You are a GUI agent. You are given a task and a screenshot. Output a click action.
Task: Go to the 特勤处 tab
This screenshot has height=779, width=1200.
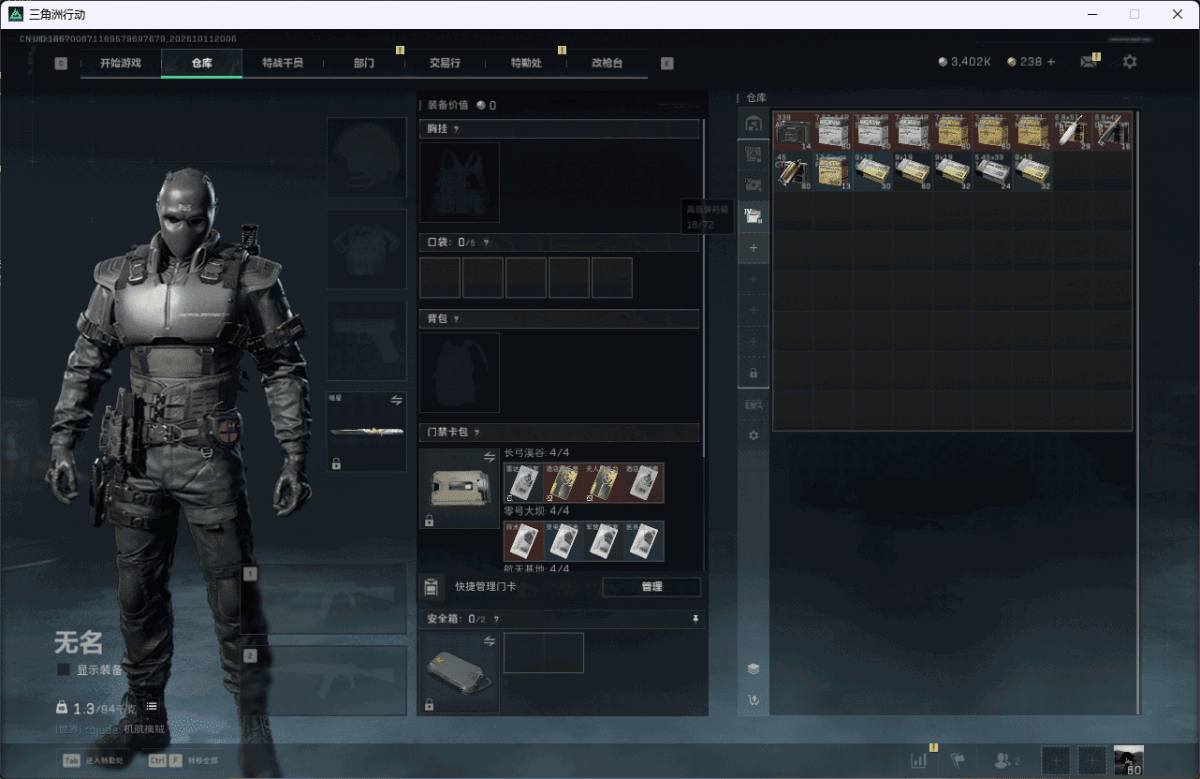(x=526, y=63)
